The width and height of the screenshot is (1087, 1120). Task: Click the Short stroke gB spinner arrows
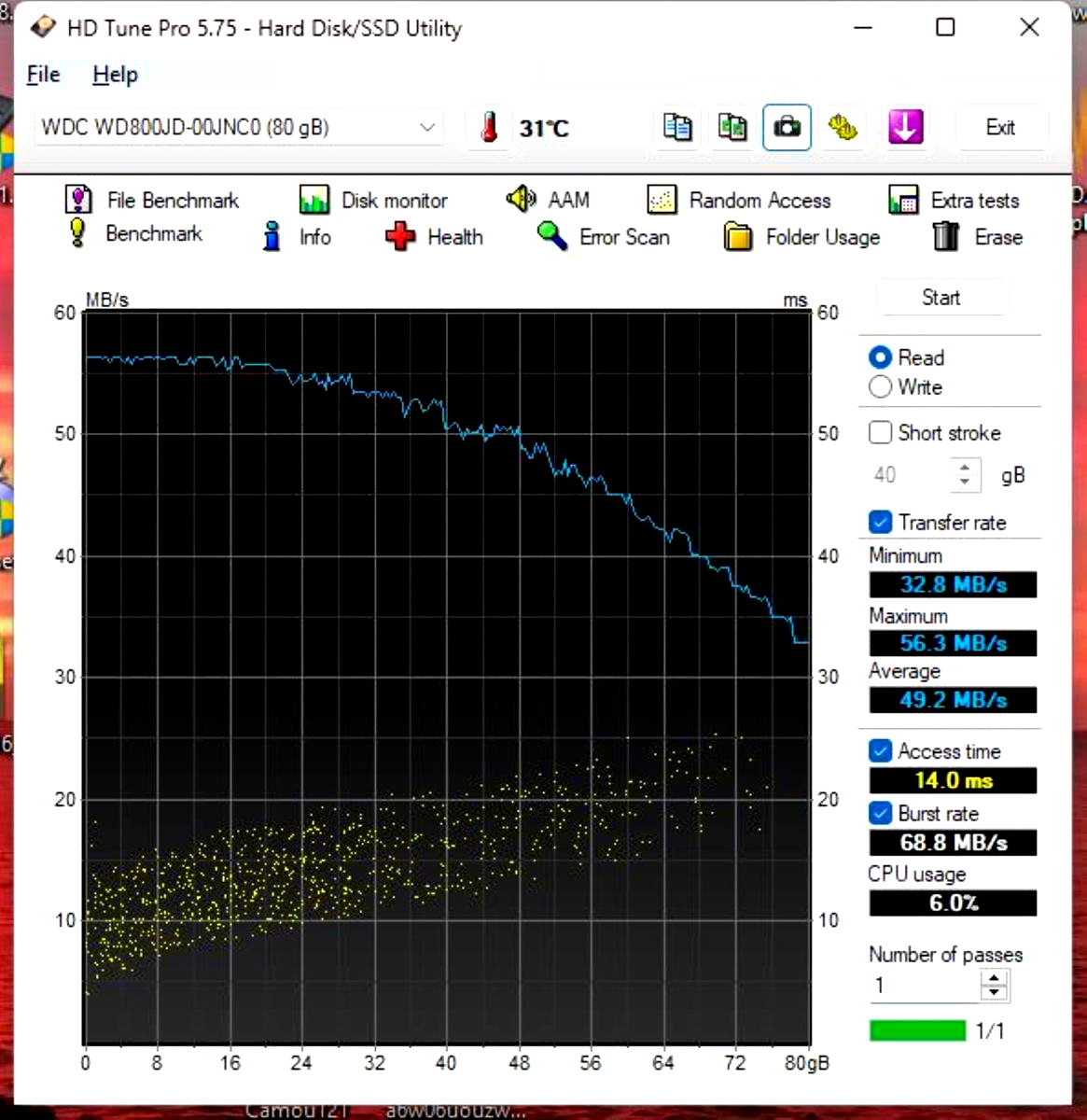pyautogui.click(x=966, y=475)
